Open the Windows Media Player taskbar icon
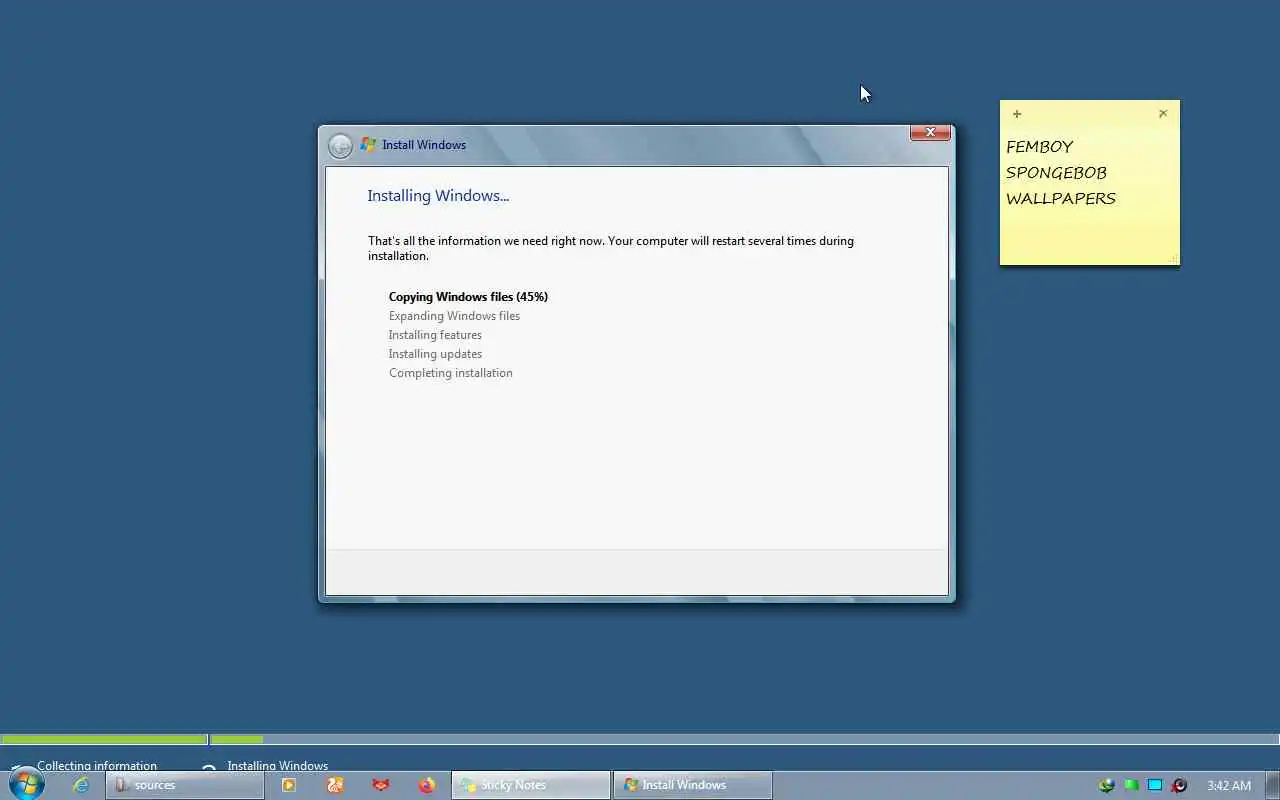This screenshot has height=800, width=1280. pyautogui.click(x=289, y=785)
